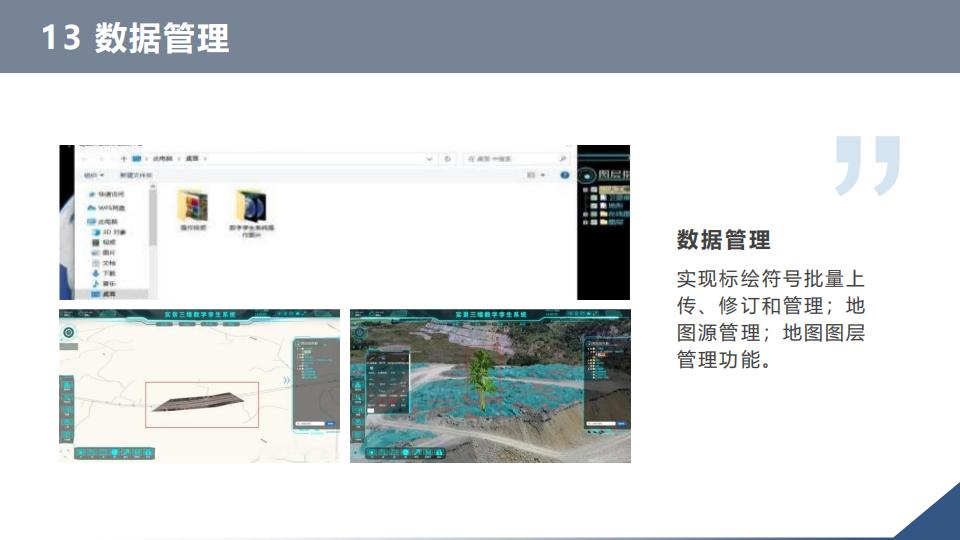
Task: Select 音乐 in explorer sidebar
Action: [x=104, y=283]
